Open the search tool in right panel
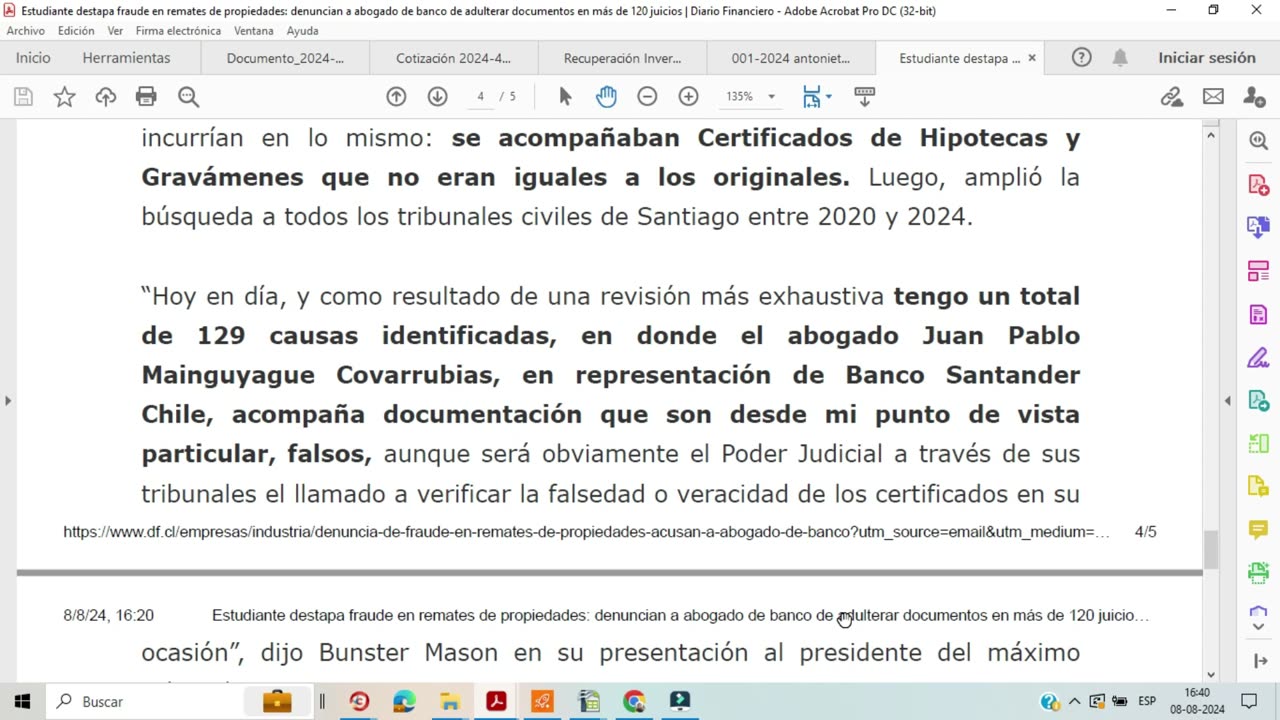The image size is (1280, 720). tap(1258, 141)
